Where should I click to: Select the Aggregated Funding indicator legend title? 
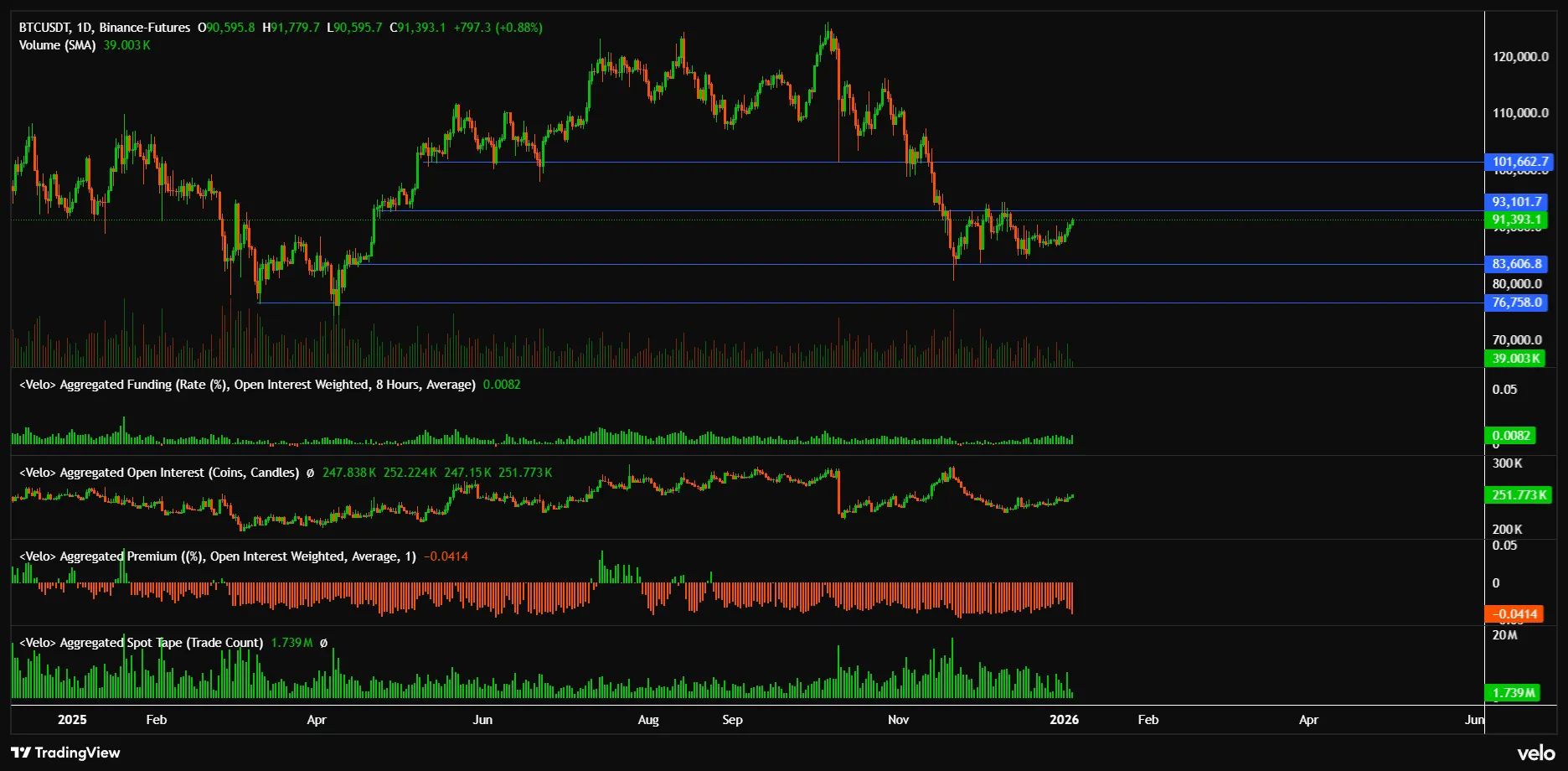click(247, 385)
